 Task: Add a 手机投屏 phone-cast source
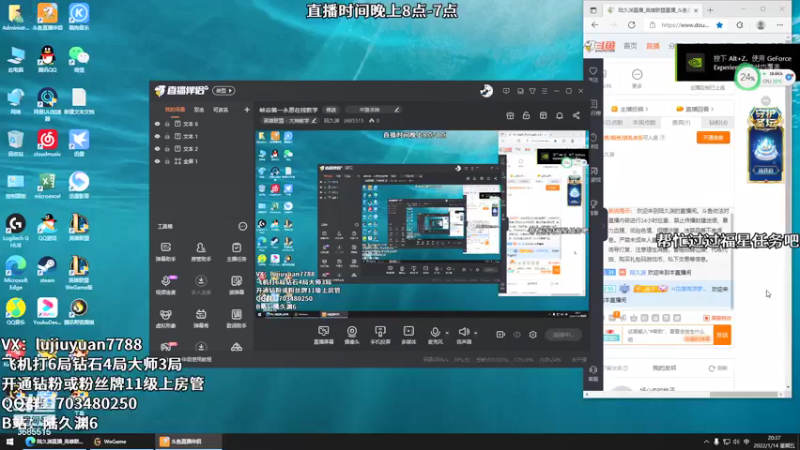click(x=380, y=335)
